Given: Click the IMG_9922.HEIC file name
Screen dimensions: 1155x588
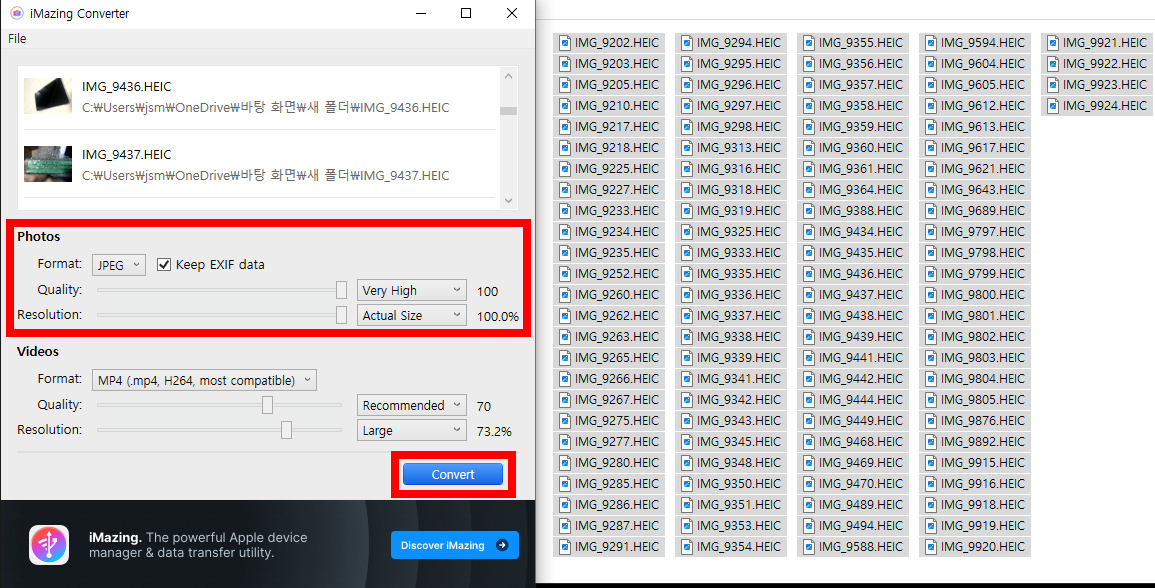Looking at the screenshot, I should point(1105,64).
